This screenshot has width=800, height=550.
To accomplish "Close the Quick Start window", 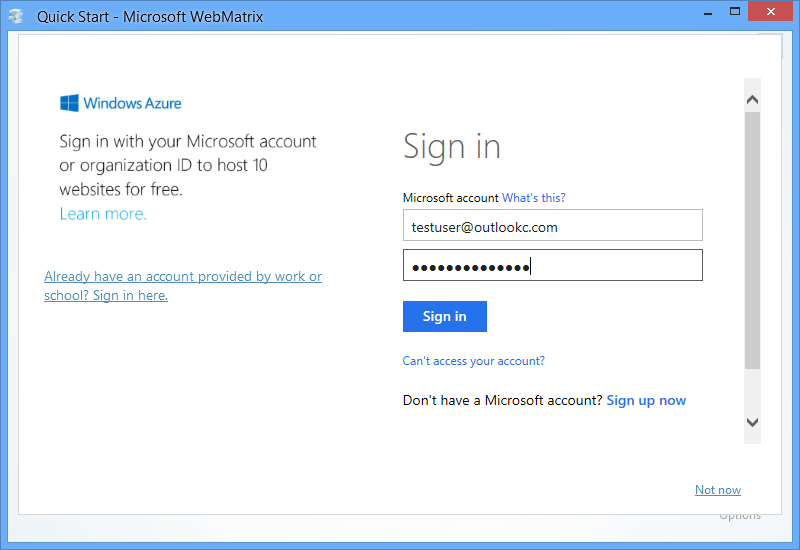I will click(770, 11).
